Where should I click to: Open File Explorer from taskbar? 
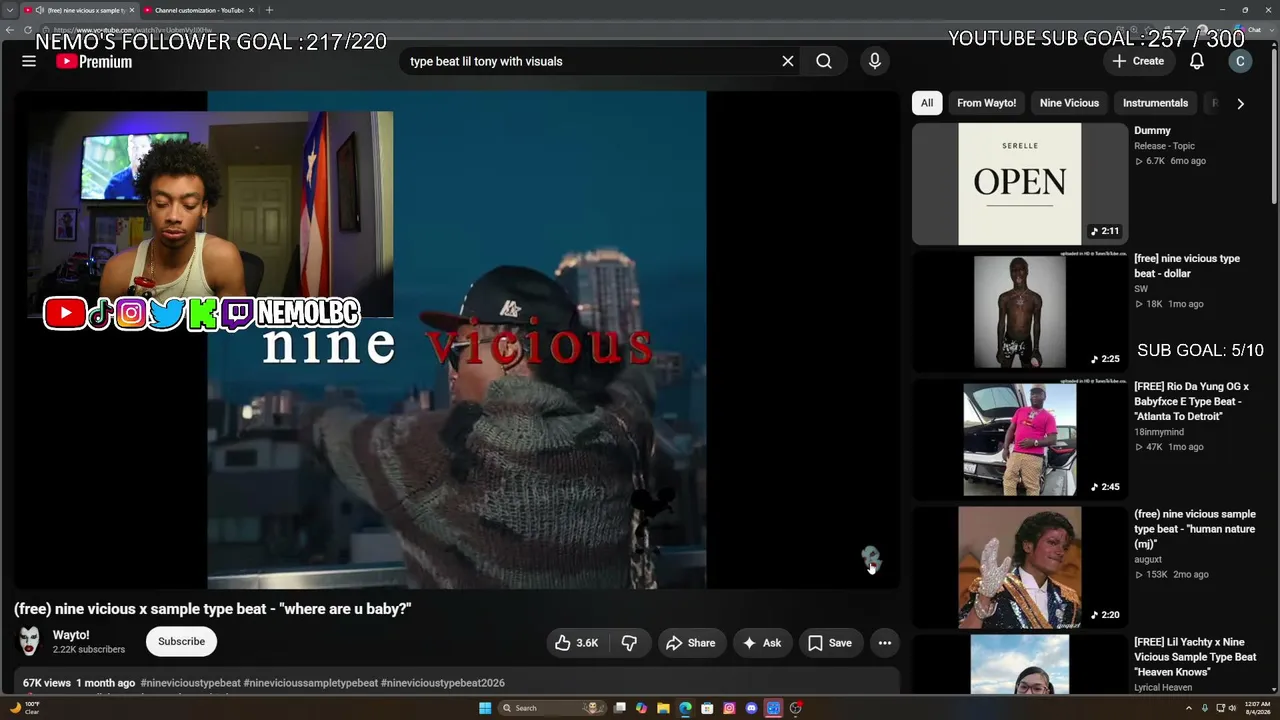click(663, 708)
